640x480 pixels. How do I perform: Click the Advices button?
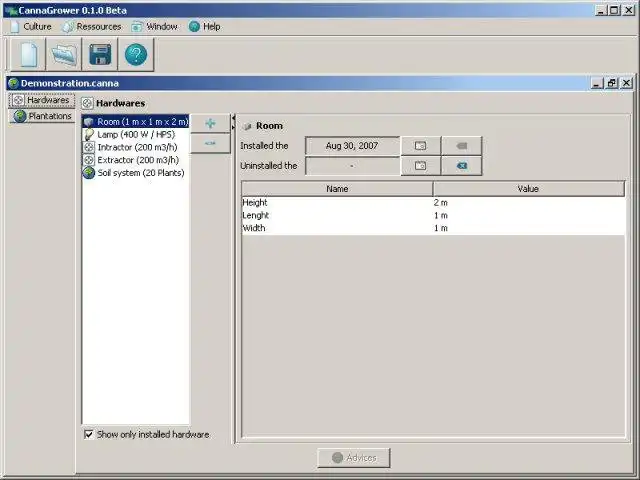click(x=354, y=458)
